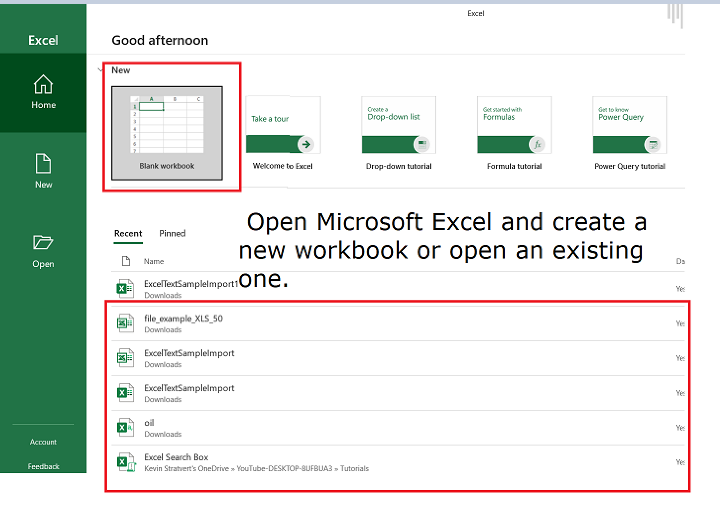Click the oil file CSV icon
720x512 pixels.
(x=125, y=428)
